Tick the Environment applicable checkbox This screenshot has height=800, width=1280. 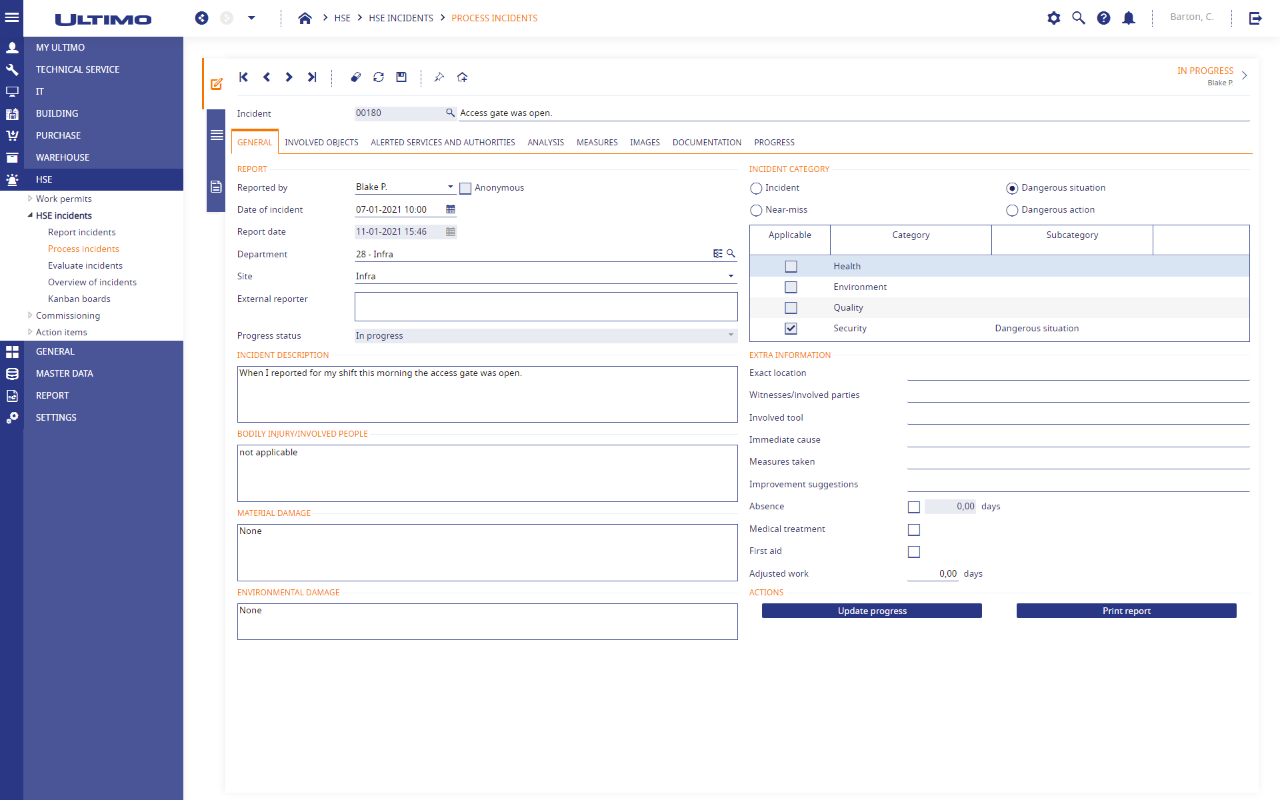point(791,287)
